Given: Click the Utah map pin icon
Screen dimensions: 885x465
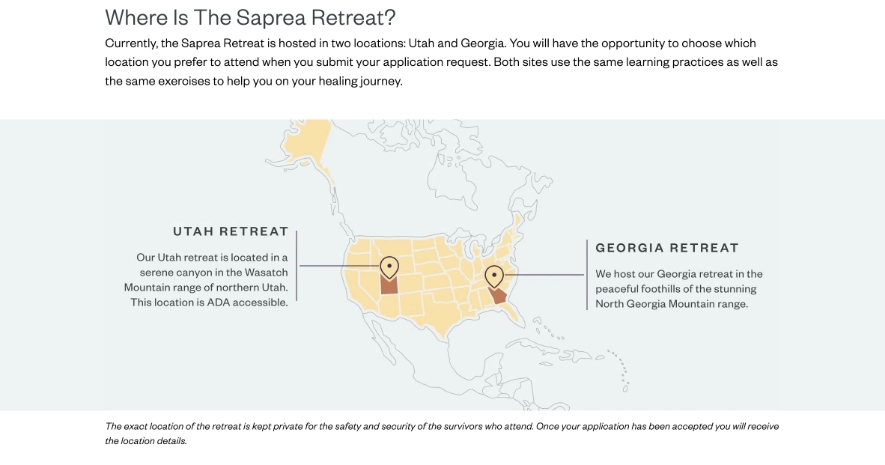Looking at the screenshot, I should tap(389, 267).
